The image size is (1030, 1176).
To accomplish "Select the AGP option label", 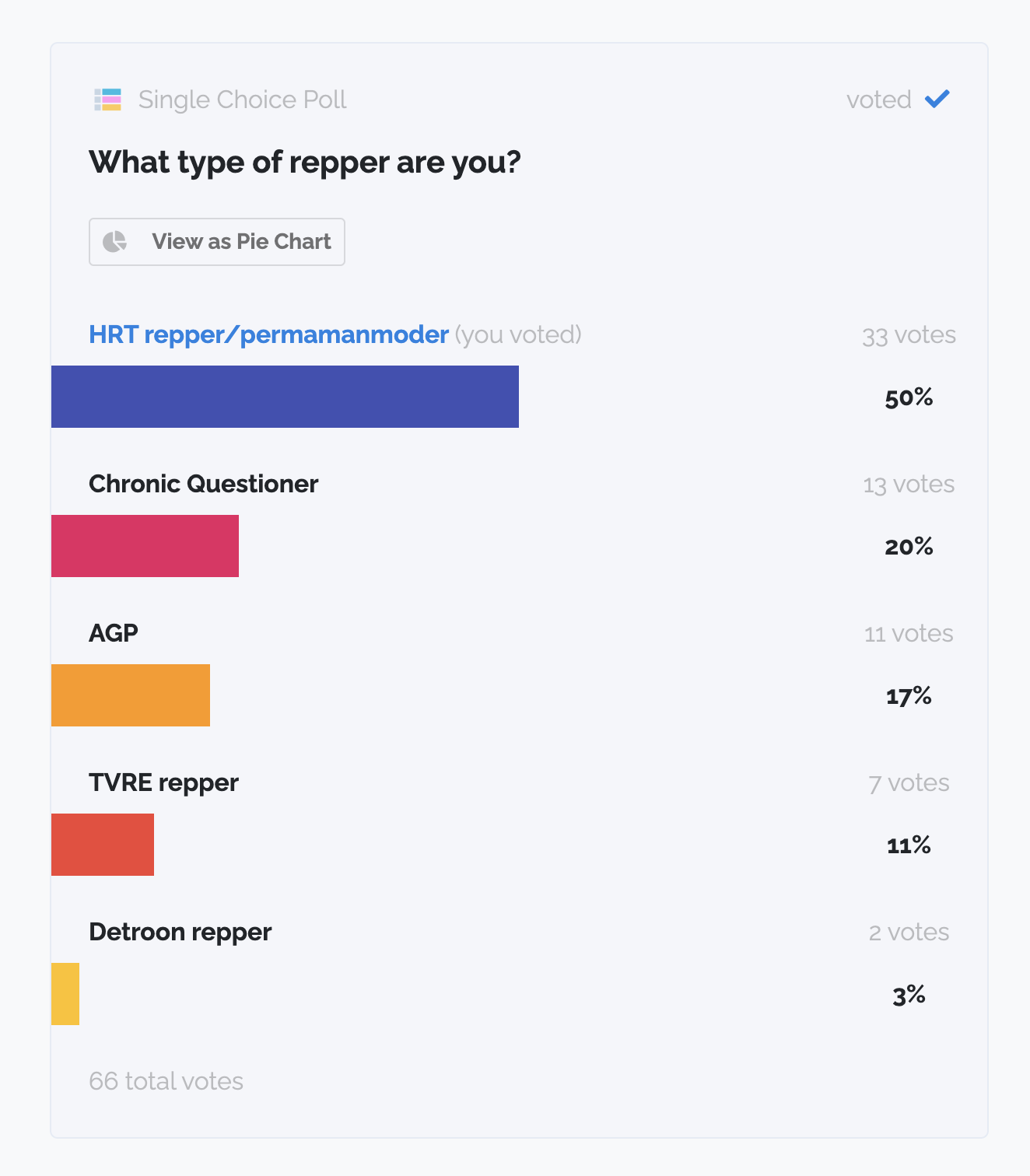I will click(x=114, y=633).
